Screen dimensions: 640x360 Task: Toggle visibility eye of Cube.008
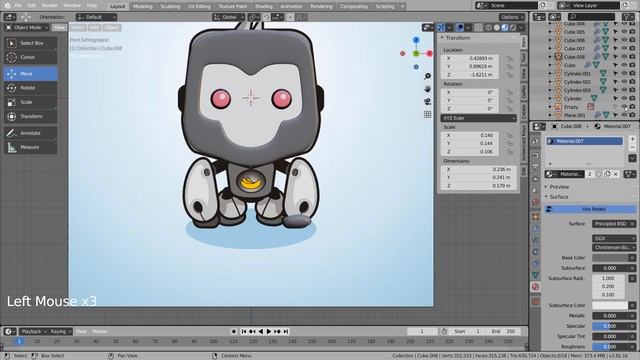[x=624, y=57]
